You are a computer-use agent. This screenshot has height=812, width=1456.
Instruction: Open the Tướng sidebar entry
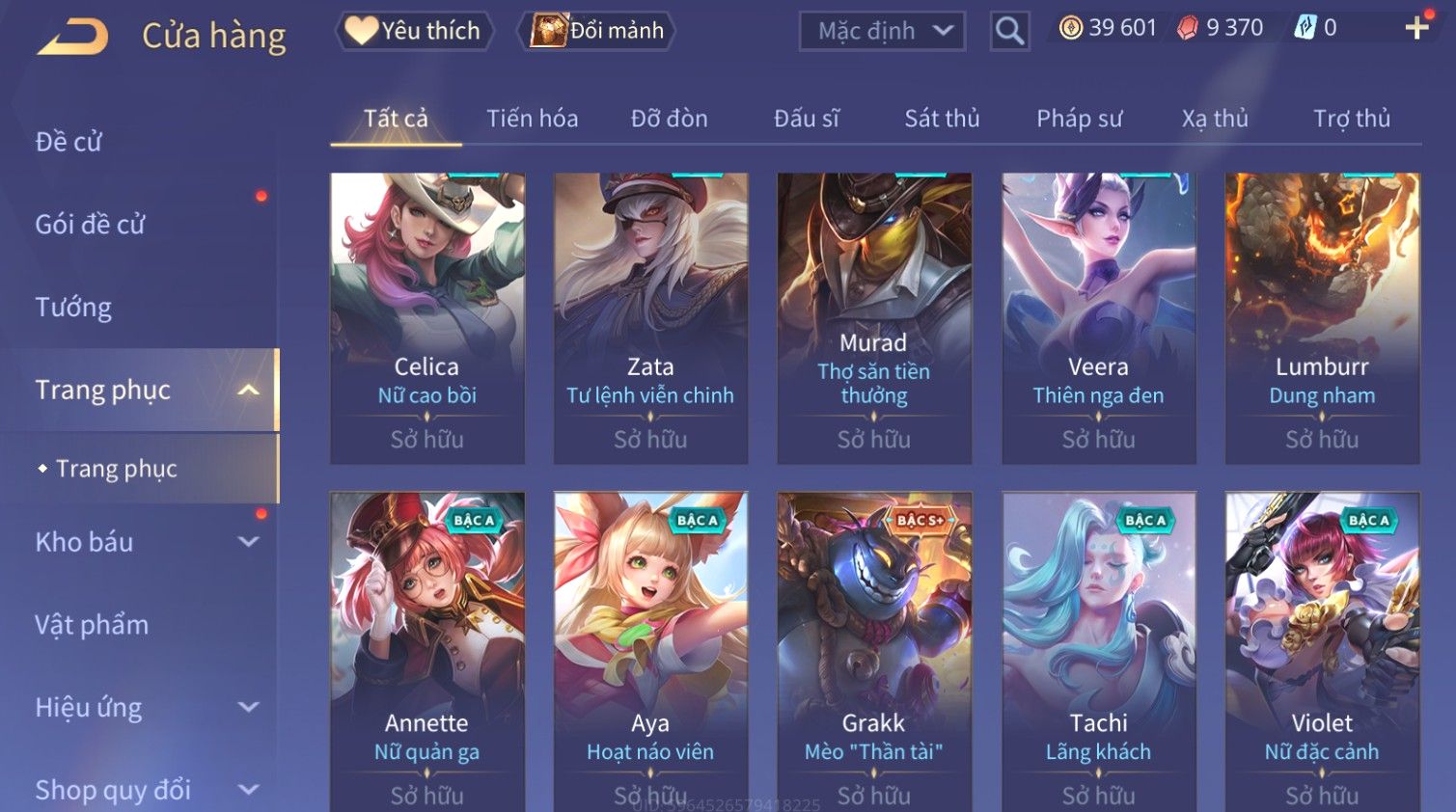point(73,308)
